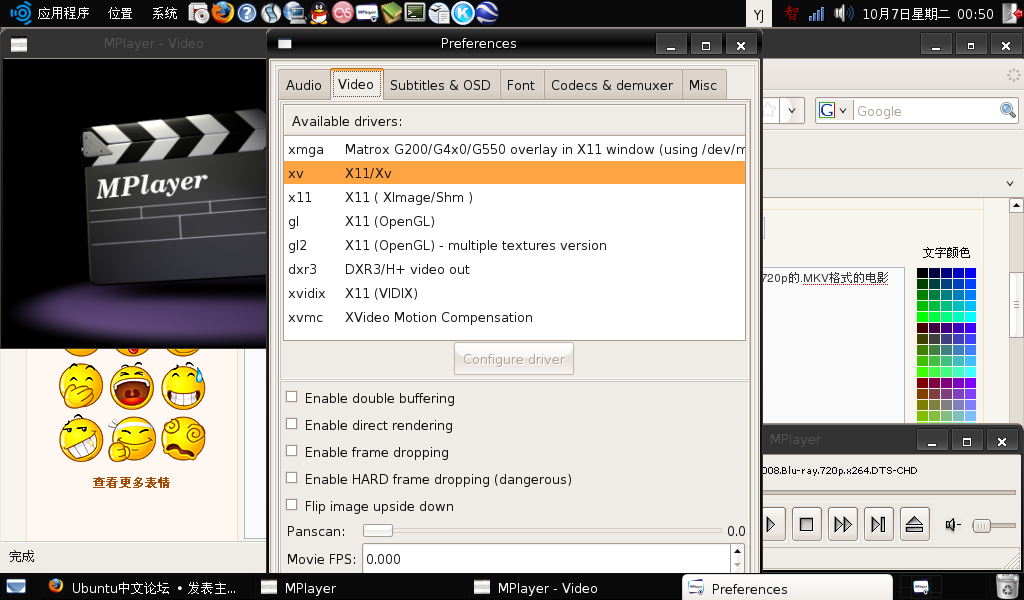The height and width of the screenshot is (600, 1024).
Task: Toggle HARD frame dropping checkbox
Action: (x=292, y=478)
